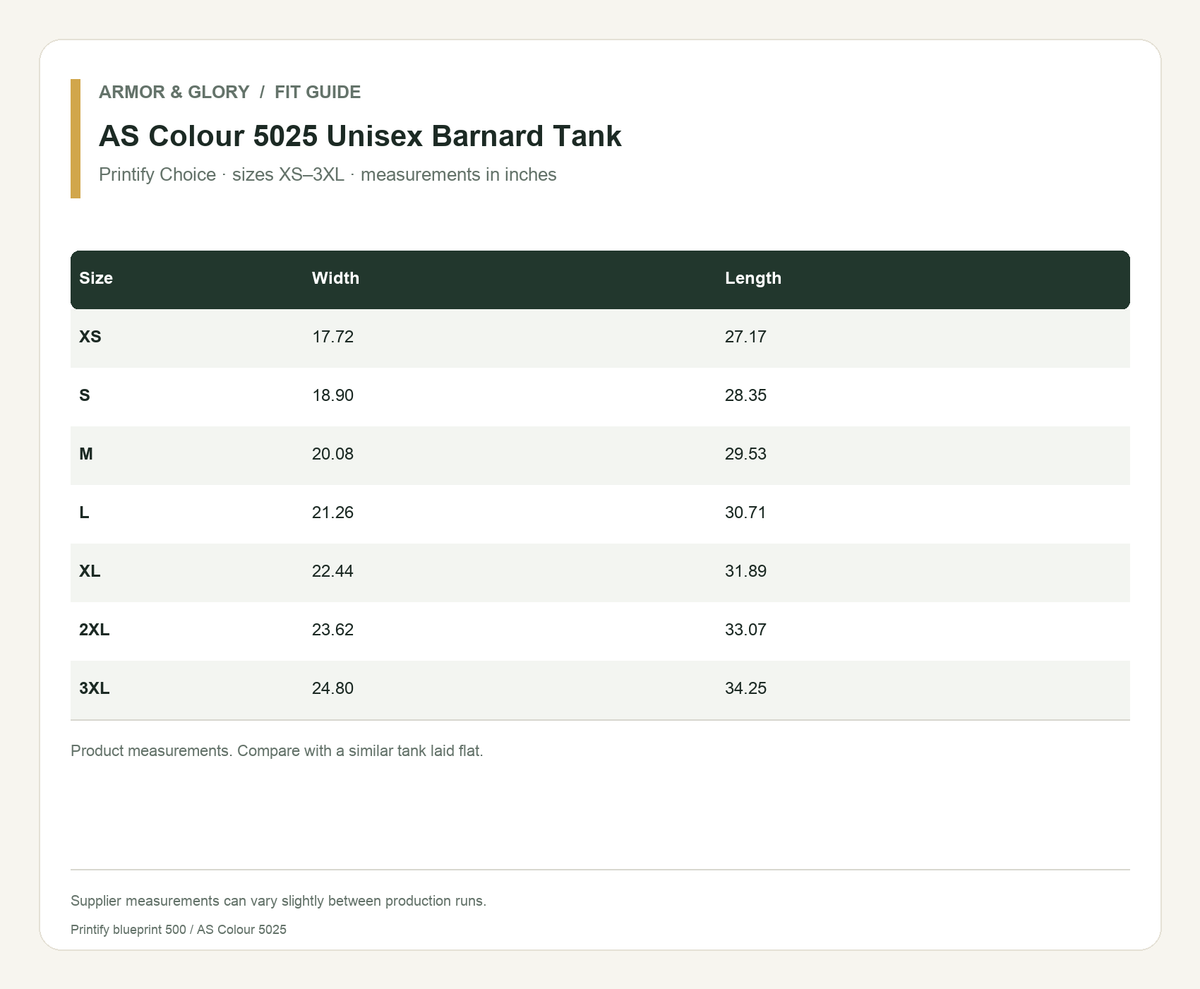
Task: Select the 3XL size row label
Action: click(94, 689)
